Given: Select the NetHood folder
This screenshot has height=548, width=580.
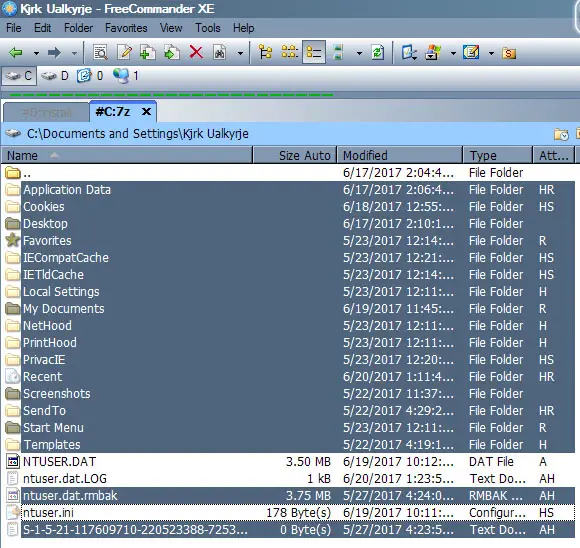Looking at the screenshot, I should tap(290, 326).
